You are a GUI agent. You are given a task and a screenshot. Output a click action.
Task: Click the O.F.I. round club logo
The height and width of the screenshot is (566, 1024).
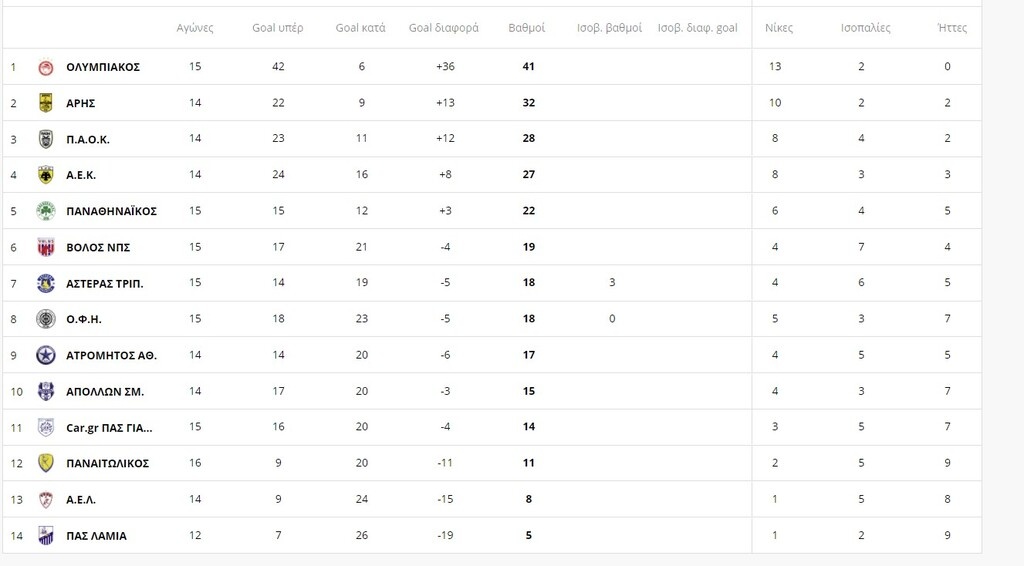(x=46, y=319)
